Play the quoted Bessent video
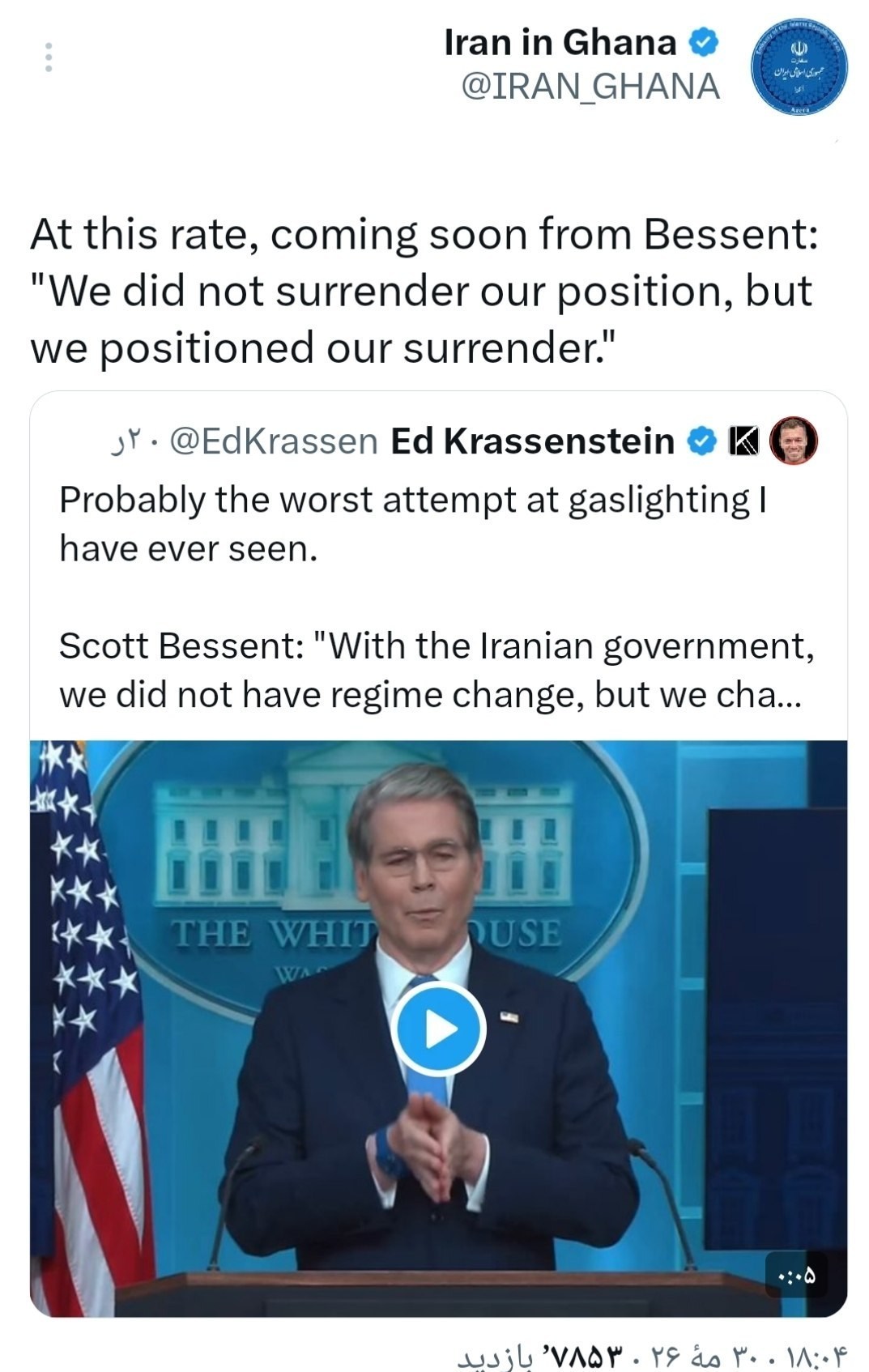The height and width of the screenshot is (1372, 869). pos(438,1029)
